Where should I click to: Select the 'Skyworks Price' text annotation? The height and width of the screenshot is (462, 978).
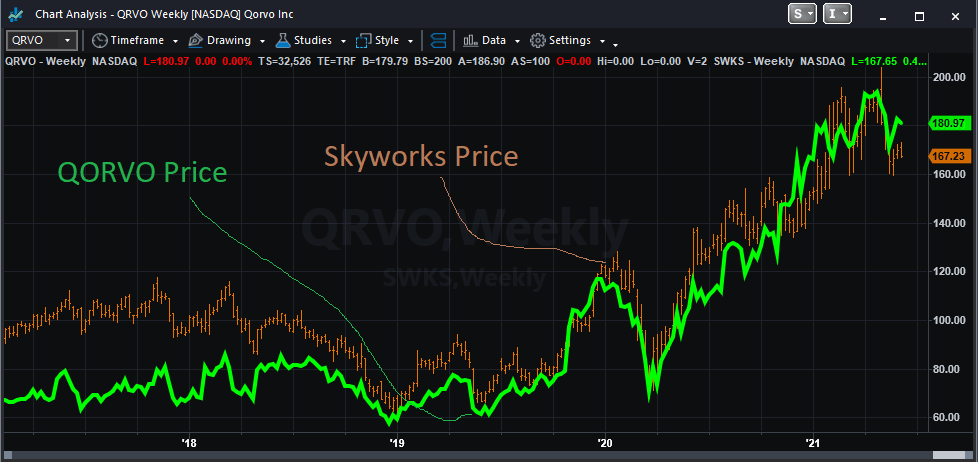[421, 156]
